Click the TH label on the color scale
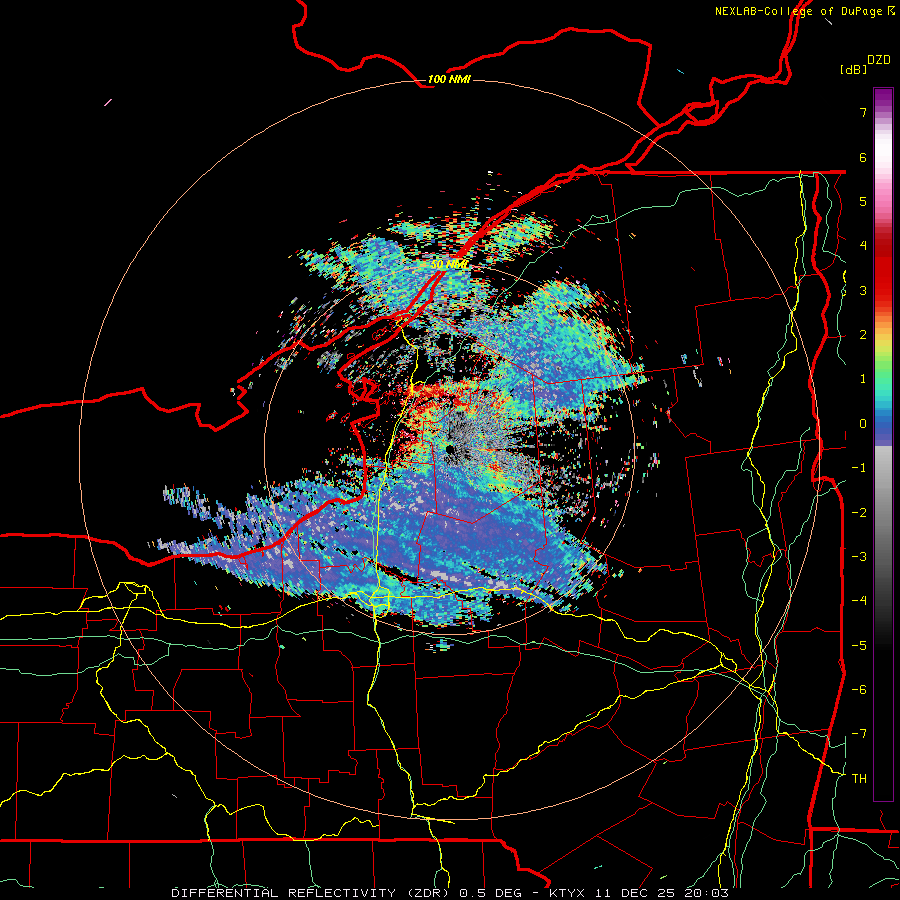Viewport: 900px width, 900px height. point(859,778)
